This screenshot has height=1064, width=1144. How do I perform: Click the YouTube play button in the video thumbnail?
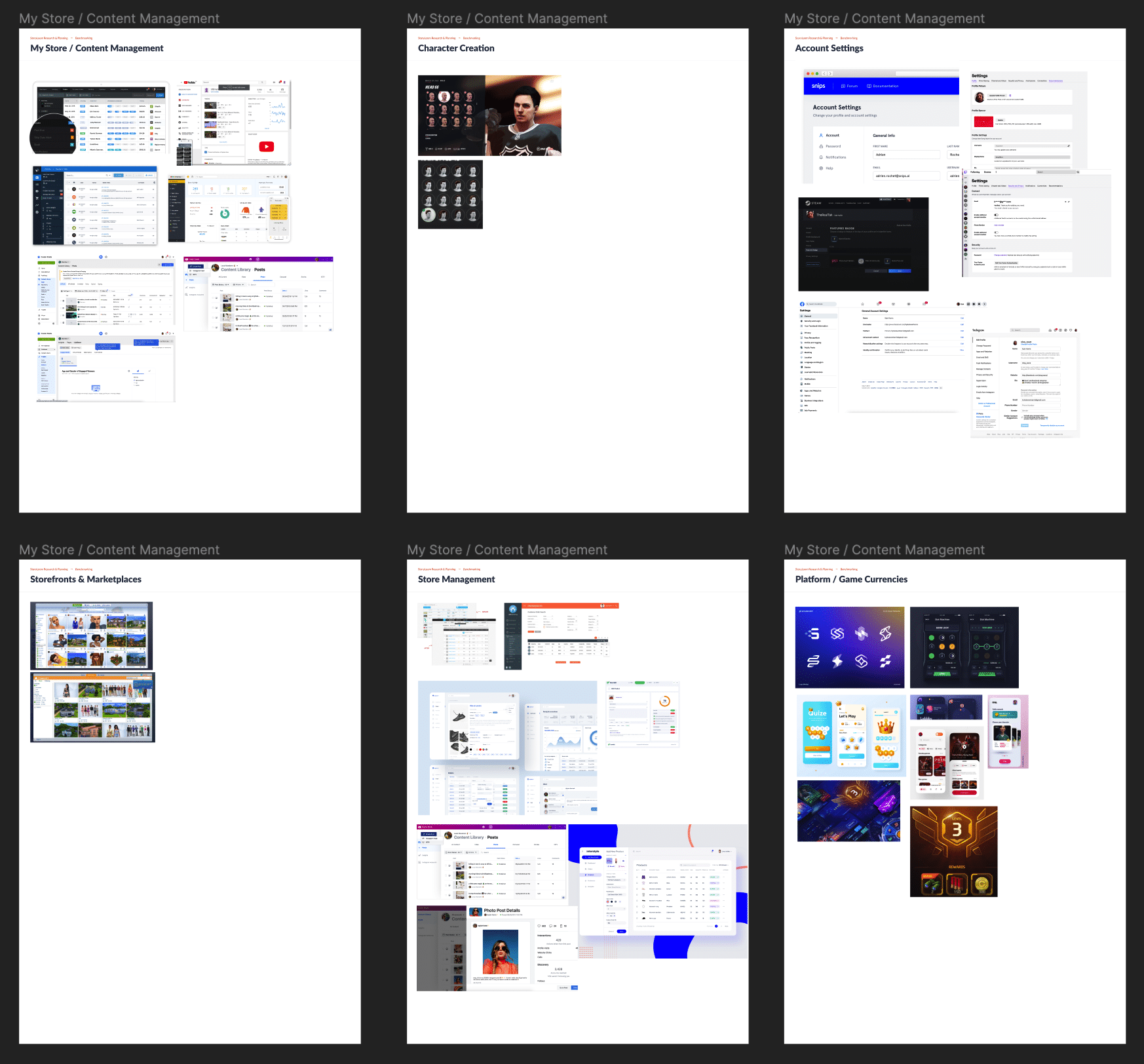pyautogui.click(x=266, y=147)
